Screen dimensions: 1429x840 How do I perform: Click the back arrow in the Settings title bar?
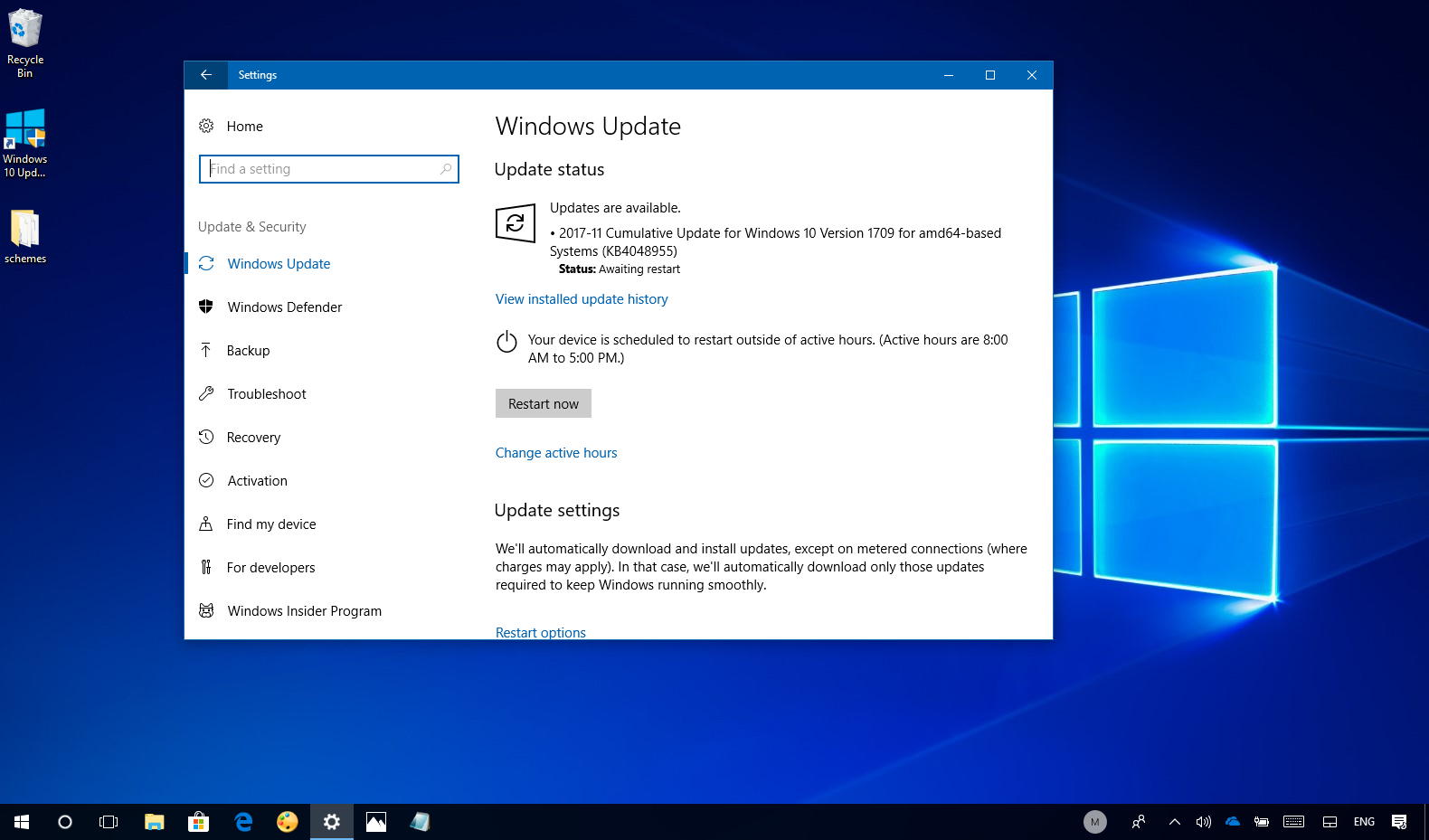coord(206,75)
